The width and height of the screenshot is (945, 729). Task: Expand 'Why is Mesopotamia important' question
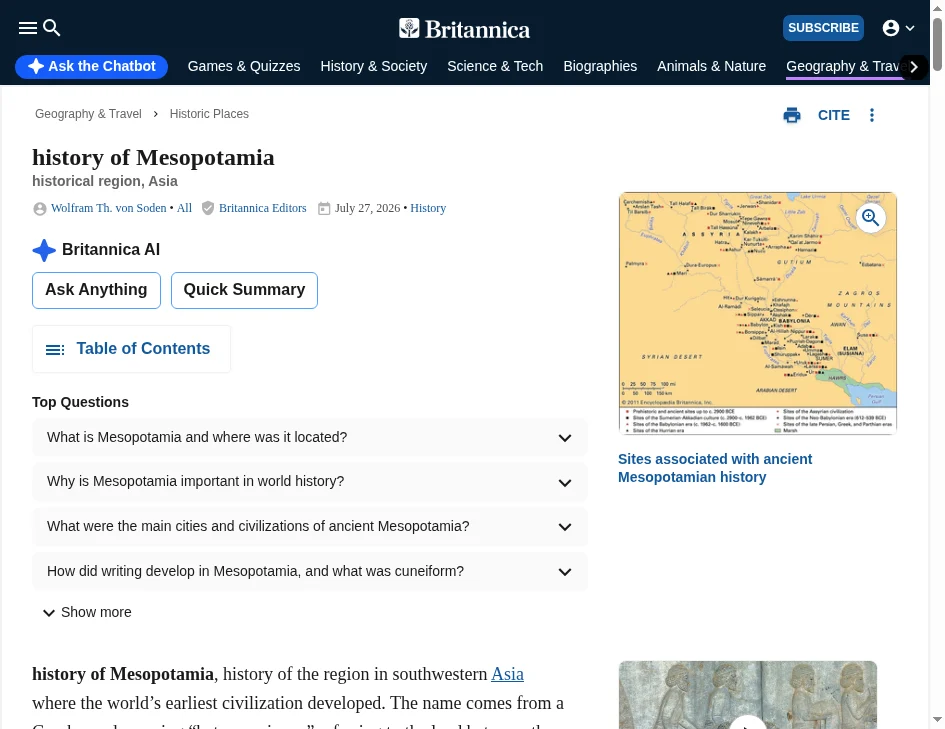click(x=310, y=482)
